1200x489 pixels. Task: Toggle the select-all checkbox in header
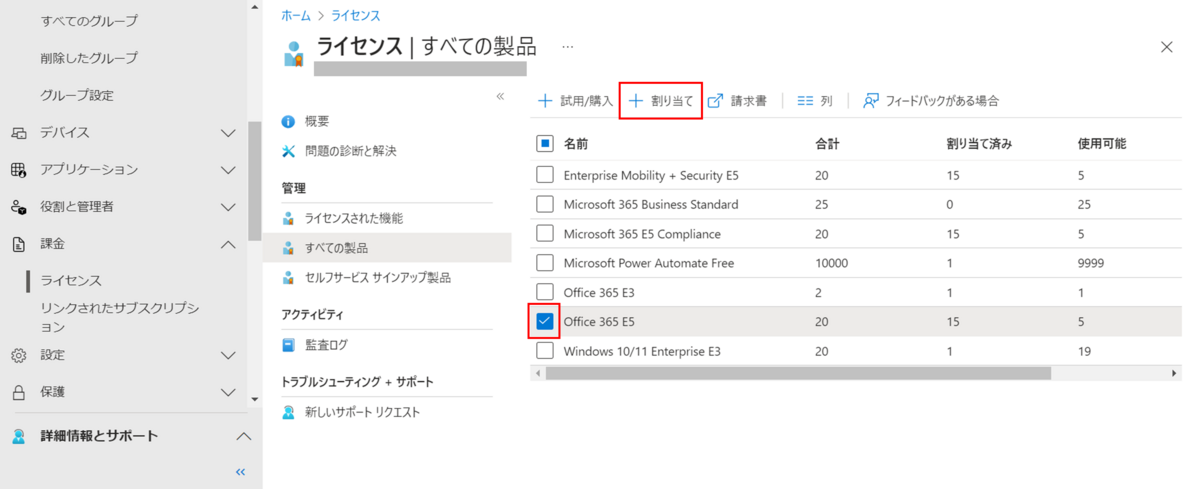(545, 144)
